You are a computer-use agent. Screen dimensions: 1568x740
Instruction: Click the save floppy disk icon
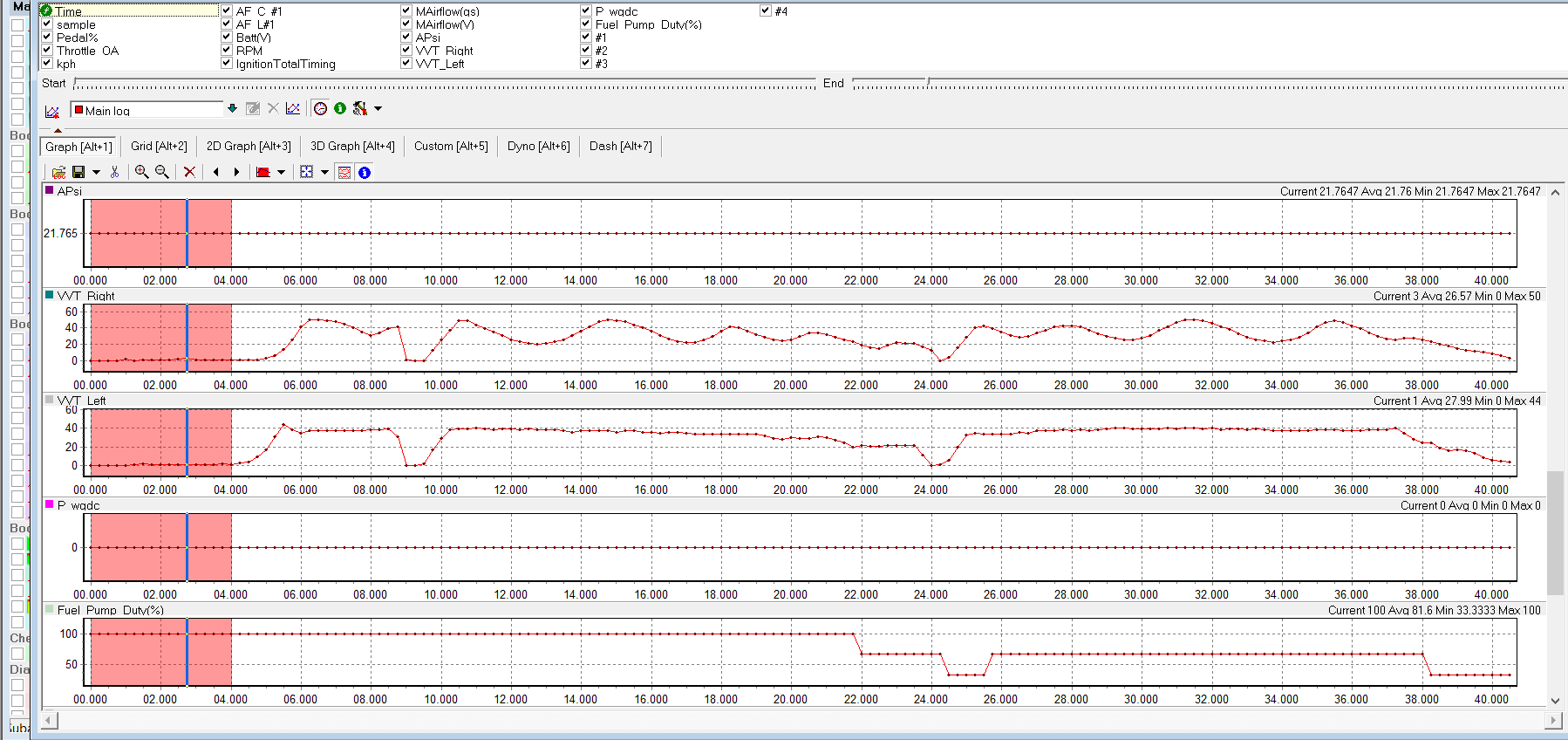coord(78,172)
